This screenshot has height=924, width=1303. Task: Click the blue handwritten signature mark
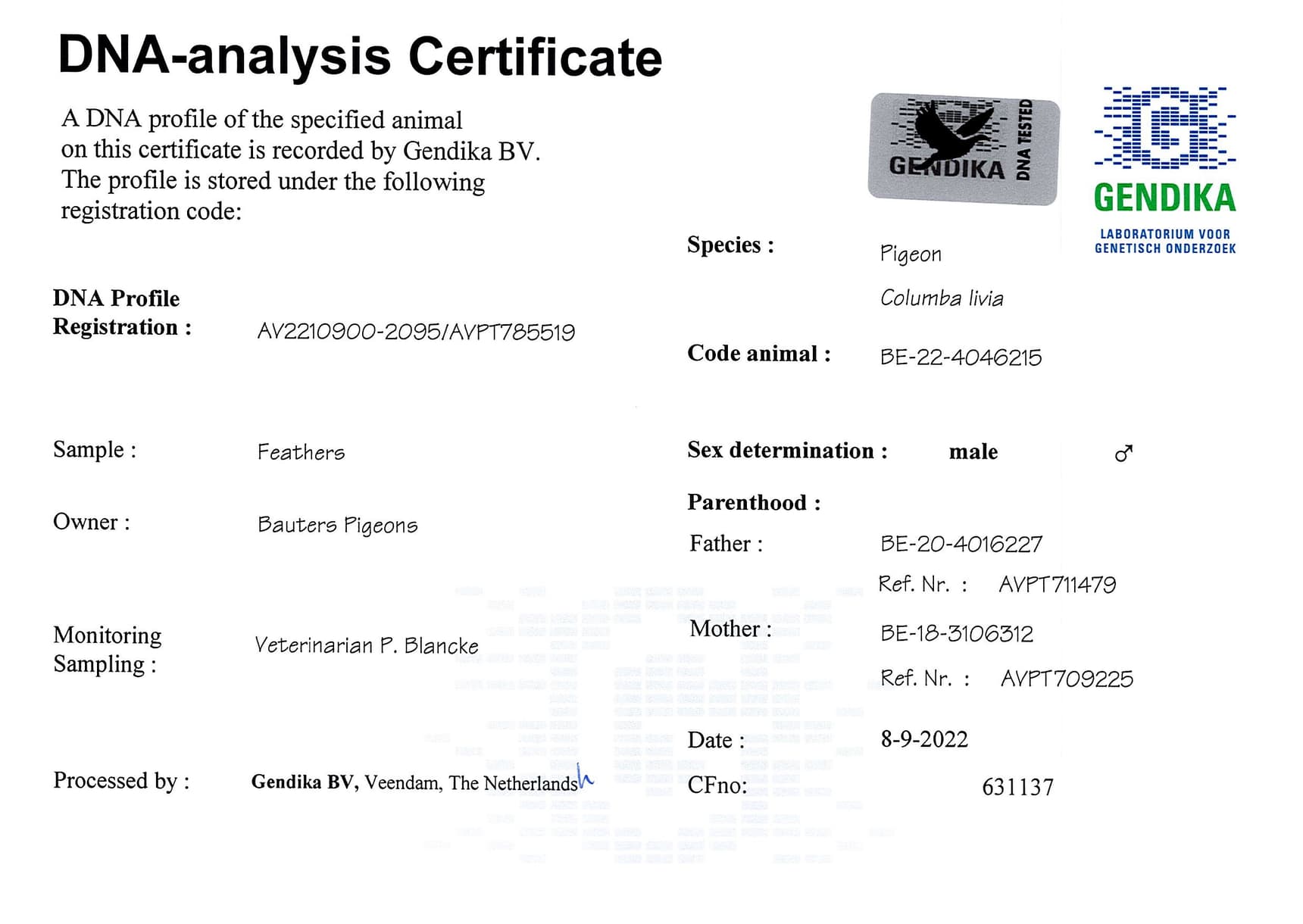click(x=585, y=777)
